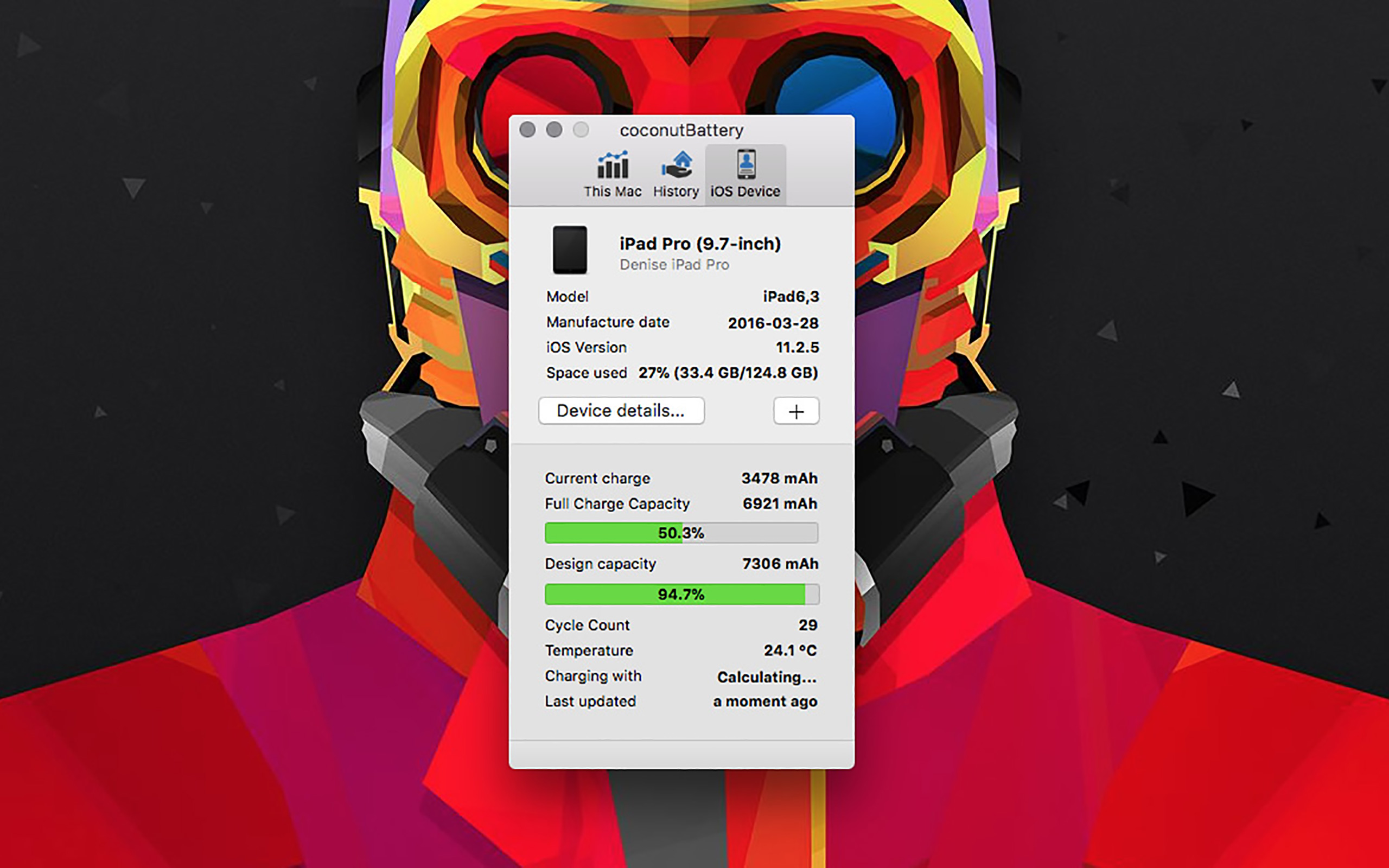Click the Full Charge Capacity 6921 mAh value

click(780, 504)
